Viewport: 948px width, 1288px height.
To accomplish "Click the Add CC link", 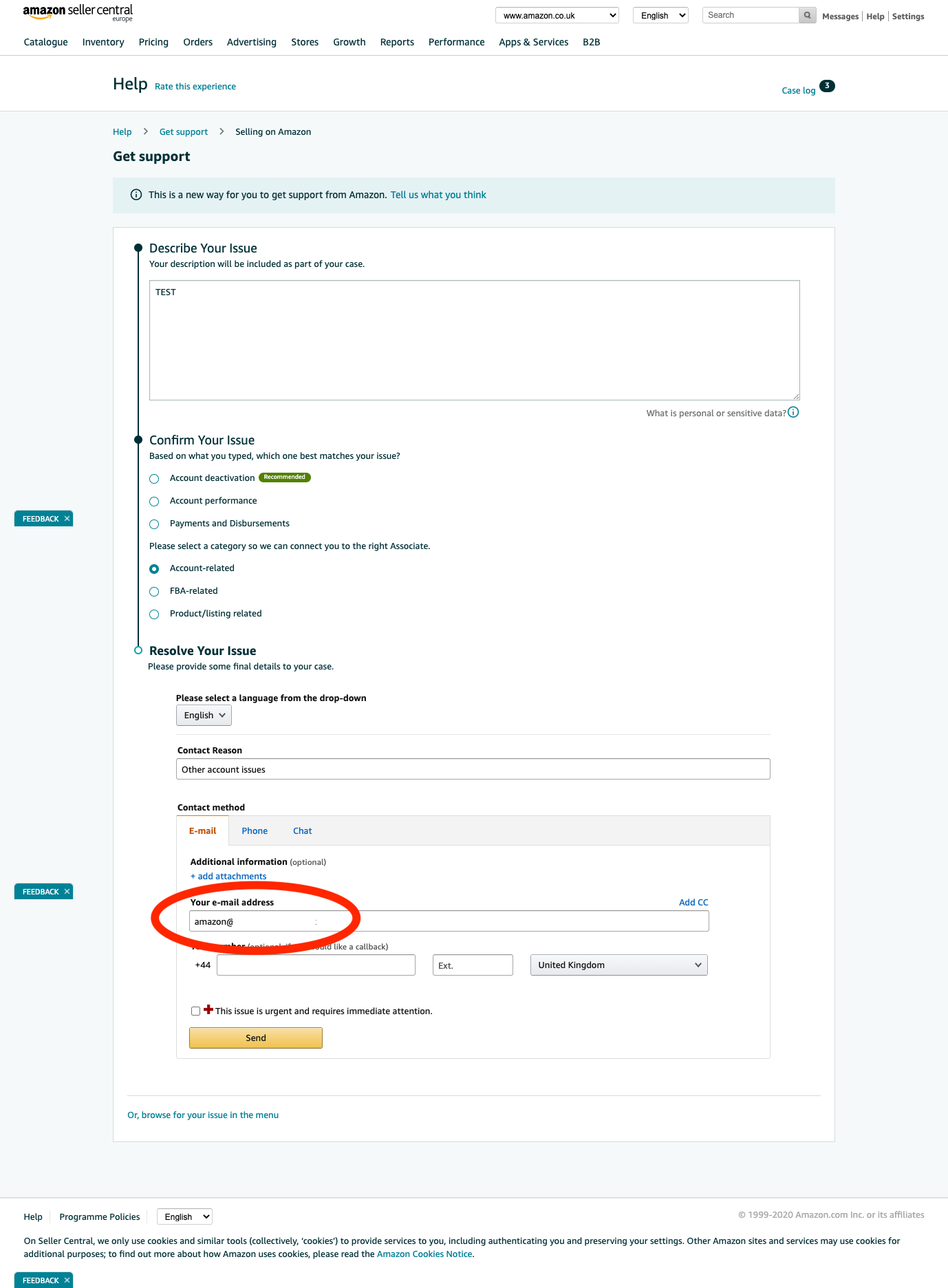I will click(693, 903).
